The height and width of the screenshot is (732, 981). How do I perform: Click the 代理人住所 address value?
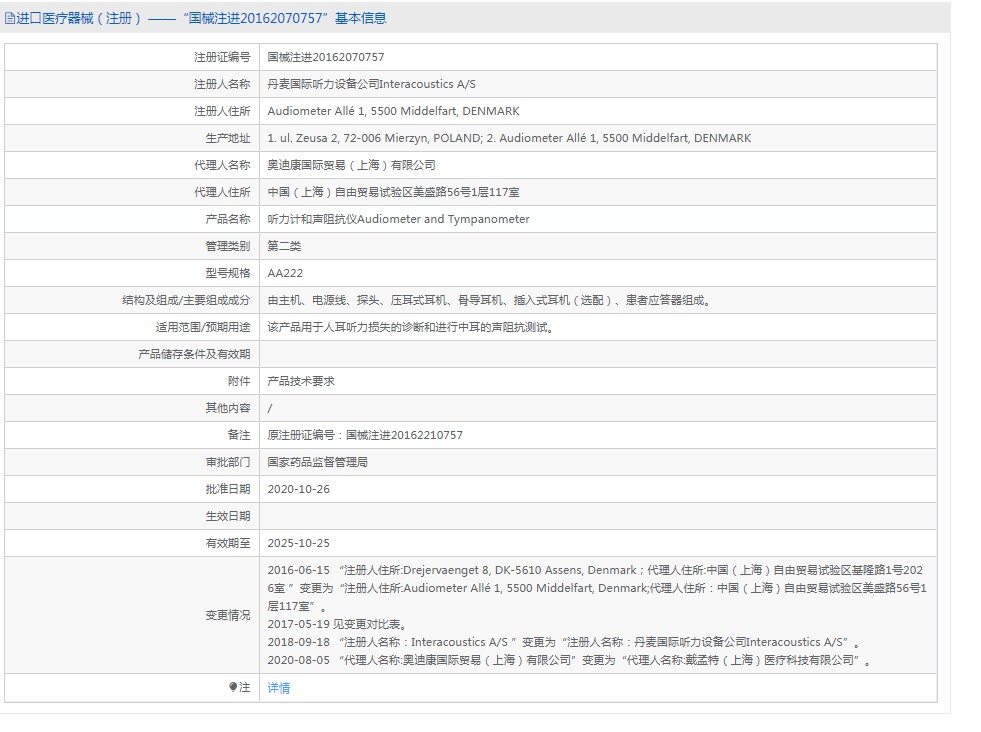(x=393, y=192)
